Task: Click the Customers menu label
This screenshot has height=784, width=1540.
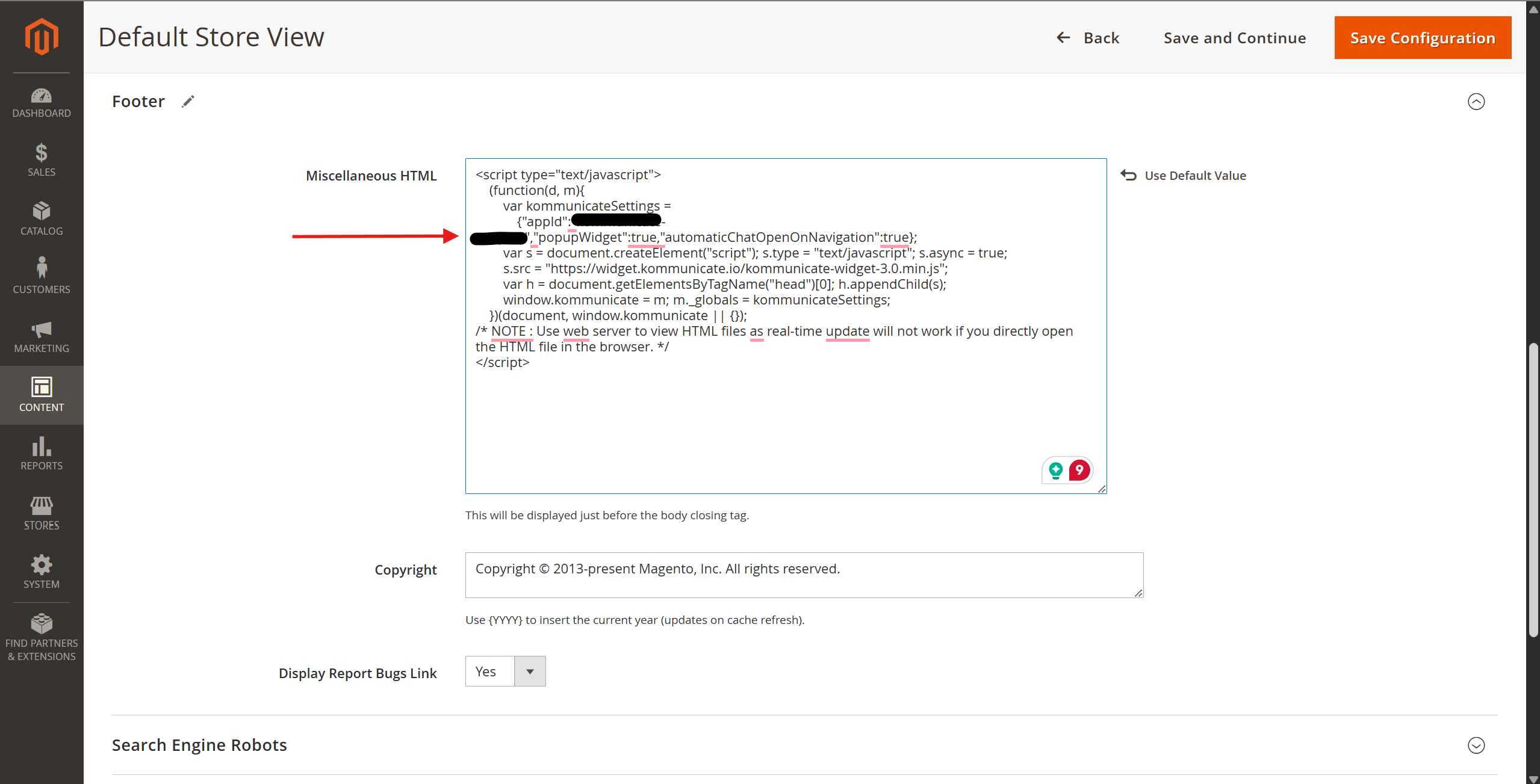Action: [42, 289]
